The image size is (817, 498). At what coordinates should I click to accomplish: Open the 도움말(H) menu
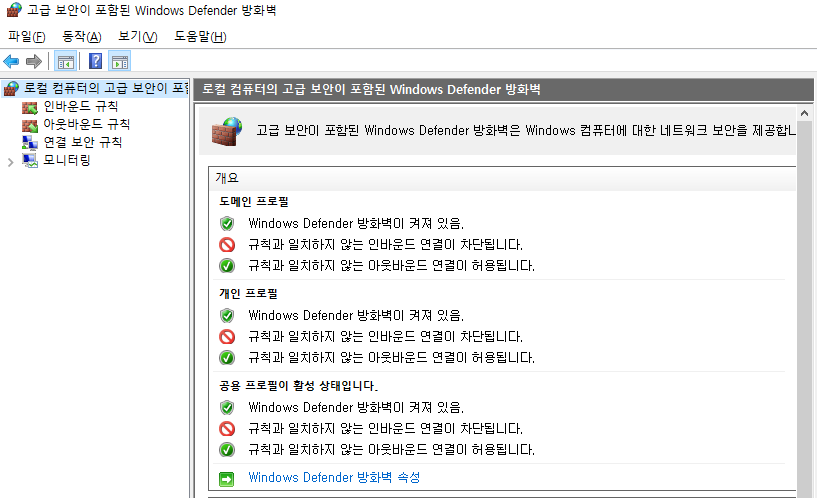[200, 36]
